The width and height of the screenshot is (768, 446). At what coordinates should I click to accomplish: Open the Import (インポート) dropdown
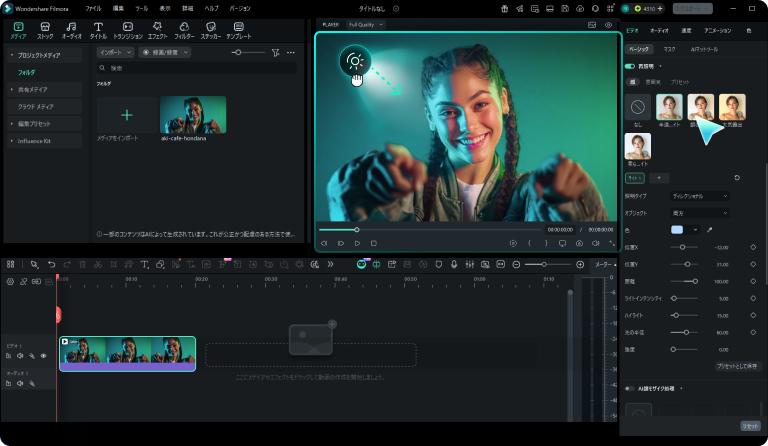[x=115, y=51]
